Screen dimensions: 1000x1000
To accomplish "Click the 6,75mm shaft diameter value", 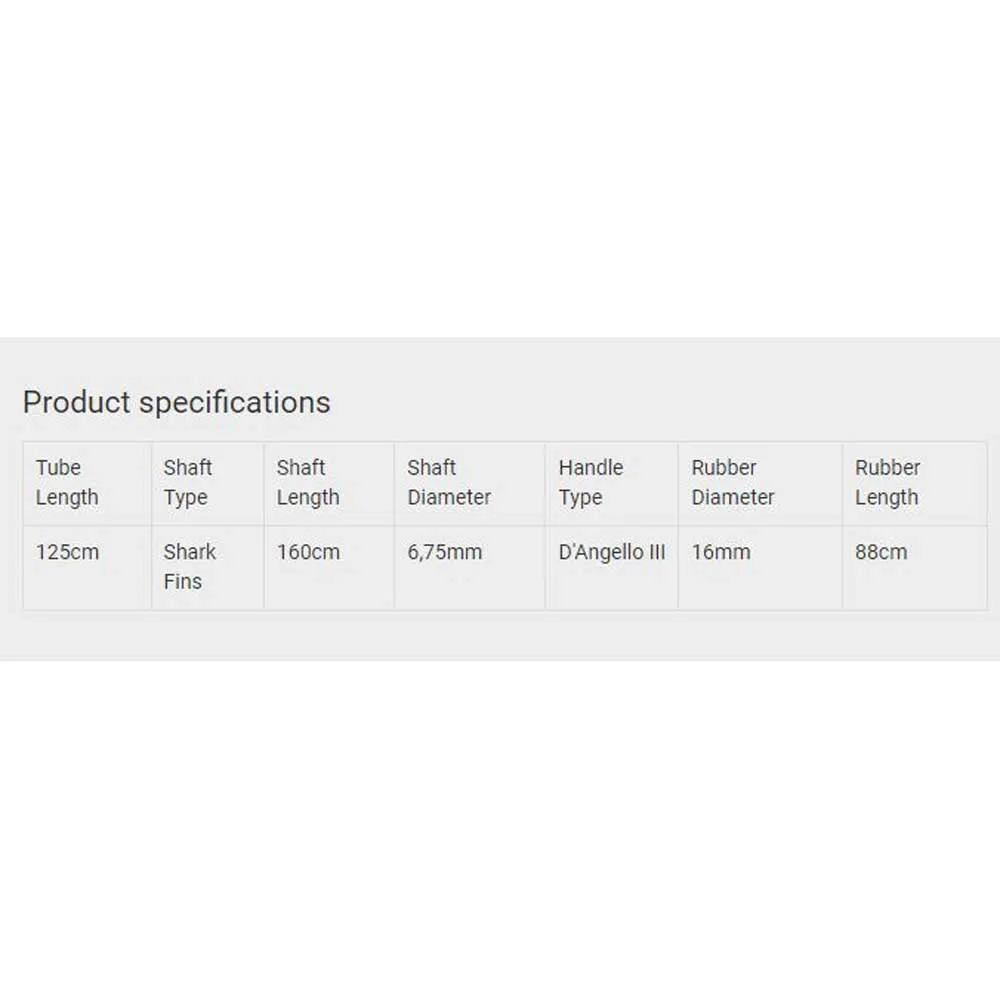I will (444, 552).
